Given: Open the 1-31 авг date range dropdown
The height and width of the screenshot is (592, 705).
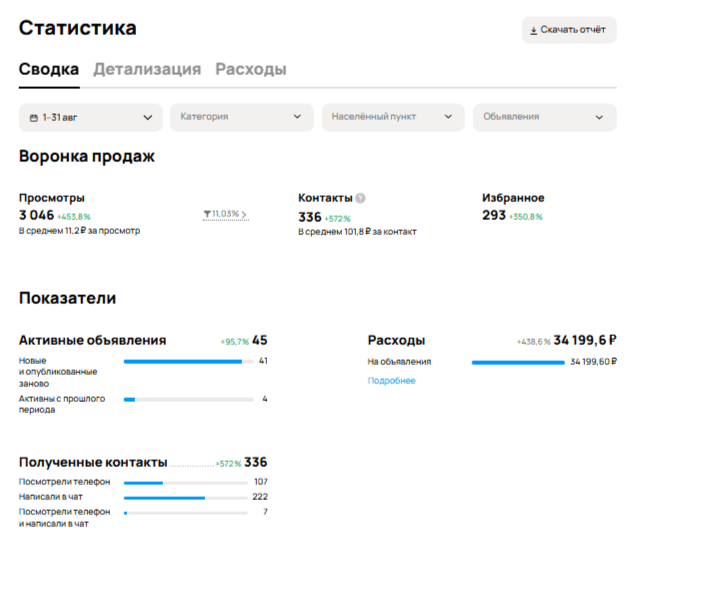Looking at the screenshot, I should point(90,118).
